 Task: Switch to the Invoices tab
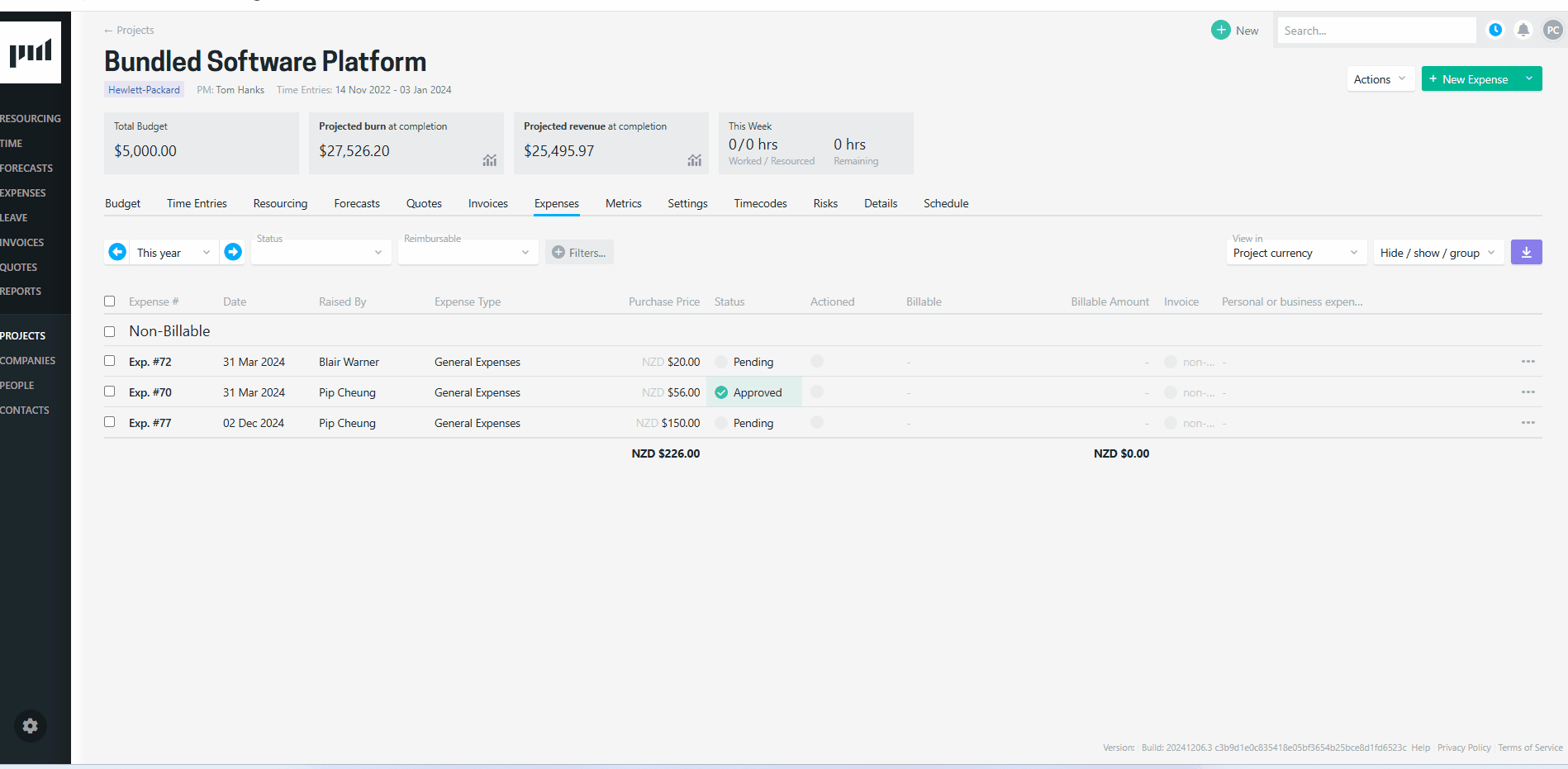pyautogui.click(x=487, y=203)
